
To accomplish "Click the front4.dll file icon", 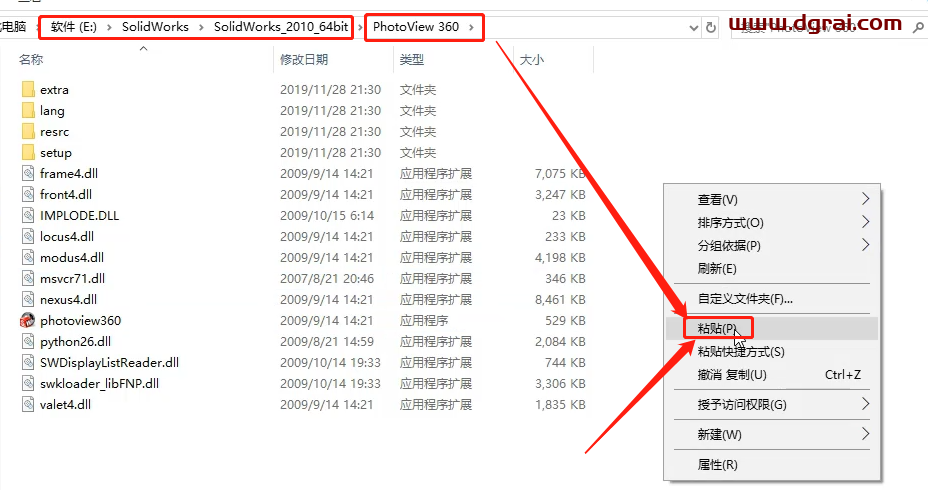I will click(x=28, y=195).
